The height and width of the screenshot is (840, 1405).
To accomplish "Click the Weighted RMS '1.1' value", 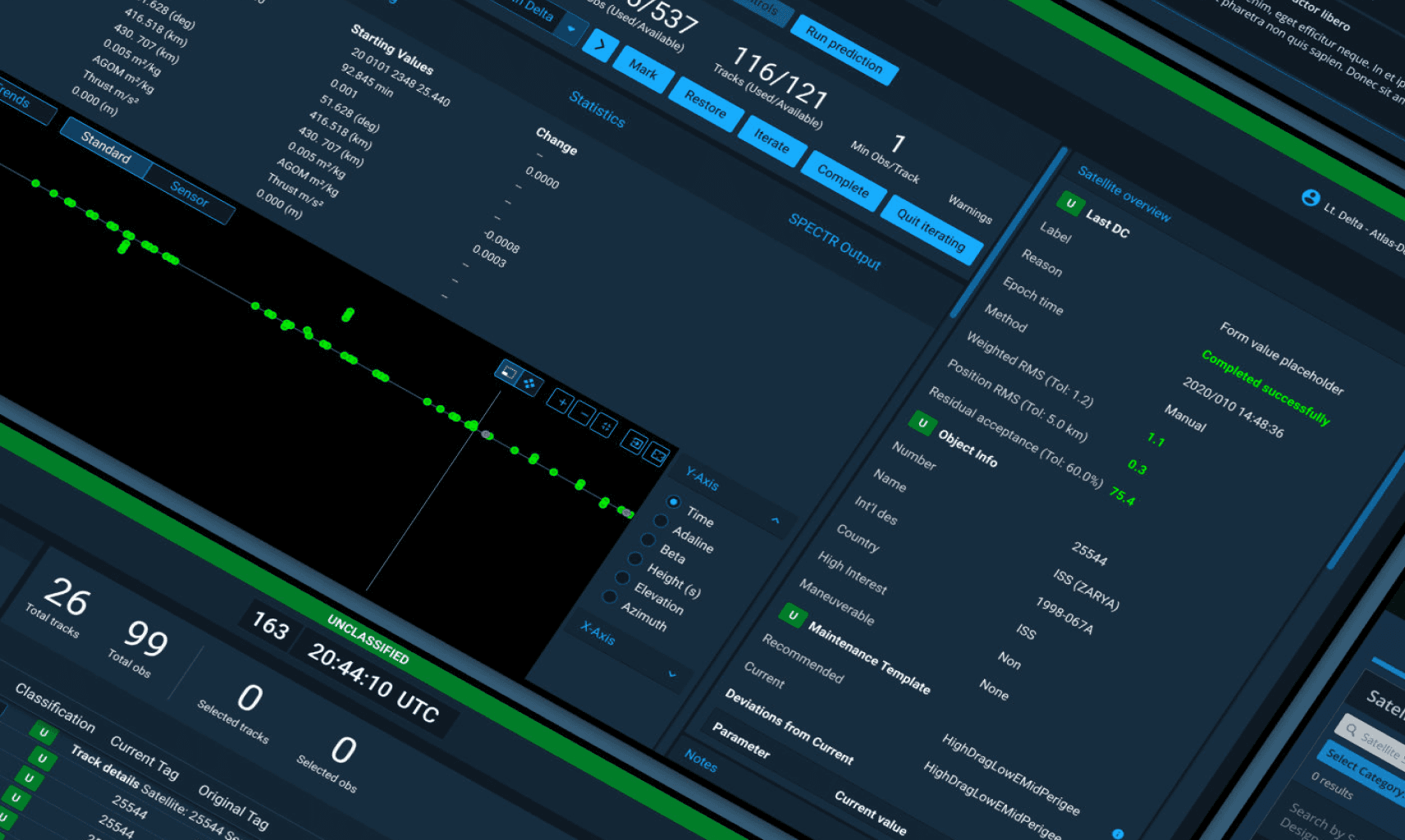I will (x=1156, y=439).
